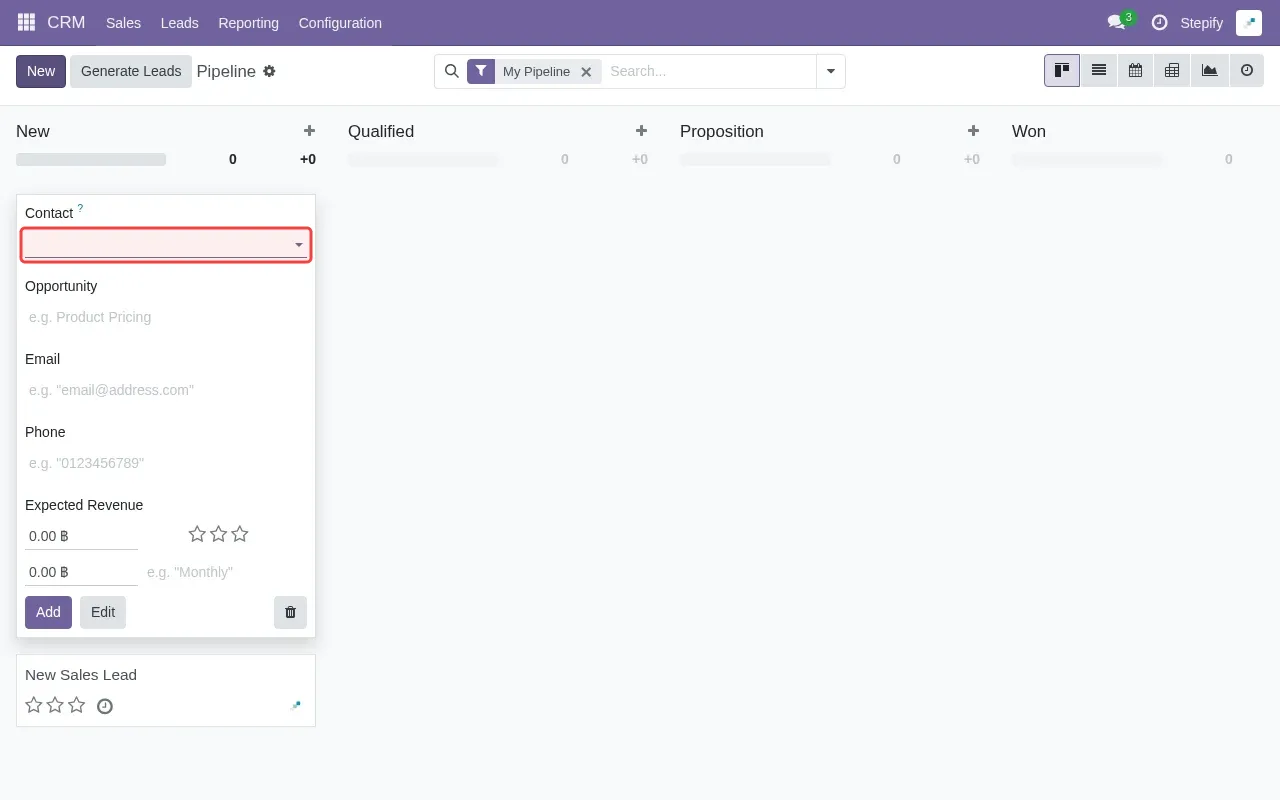
Task: Open the Pipeline settings gear
Action: coord(269,71)
